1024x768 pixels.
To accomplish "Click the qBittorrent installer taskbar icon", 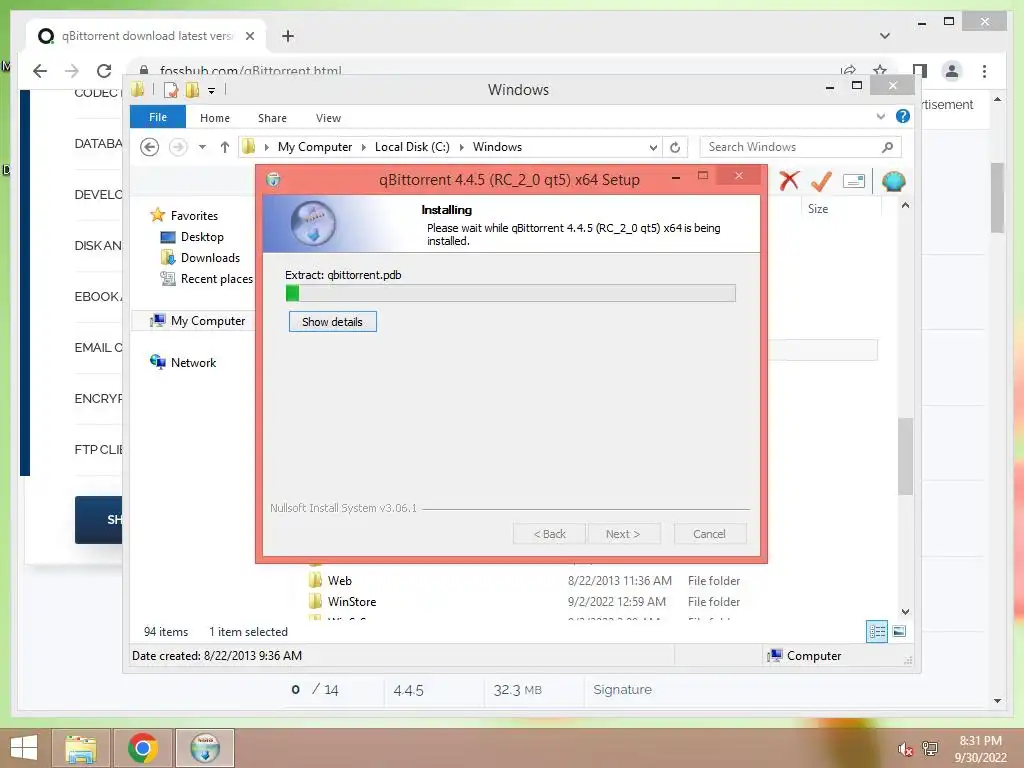I will (205, 748).
